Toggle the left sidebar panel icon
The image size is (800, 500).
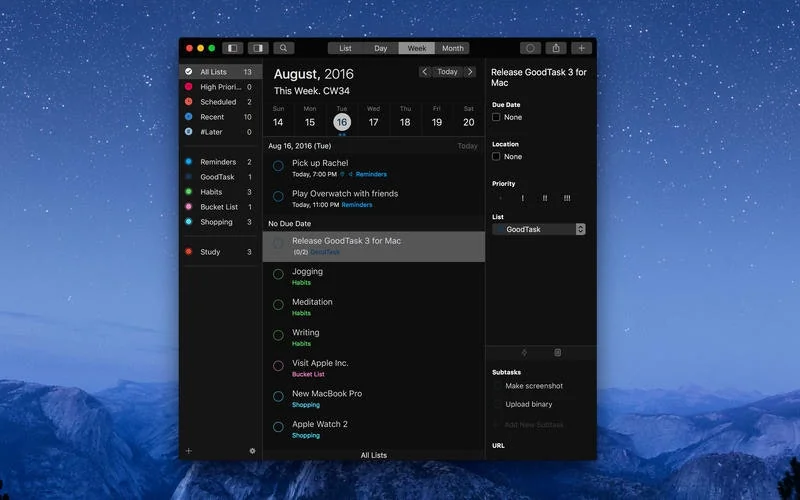[233, 48]
